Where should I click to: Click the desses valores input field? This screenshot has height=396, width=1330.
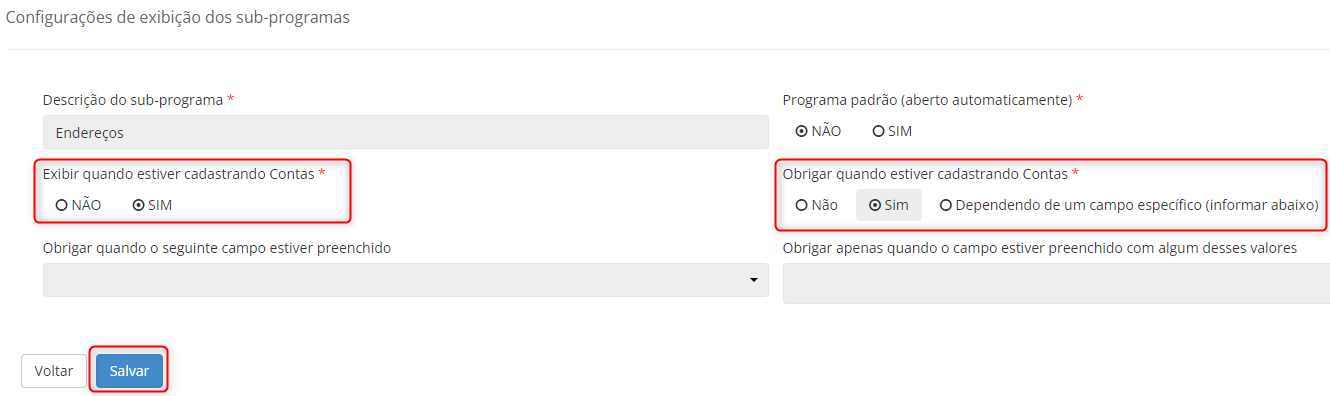pos(1056,283)
